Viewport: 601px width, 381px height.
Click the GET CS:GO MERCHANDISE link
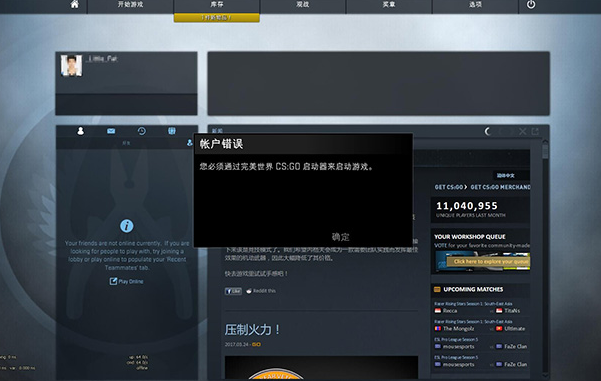[x=501, y=187]
